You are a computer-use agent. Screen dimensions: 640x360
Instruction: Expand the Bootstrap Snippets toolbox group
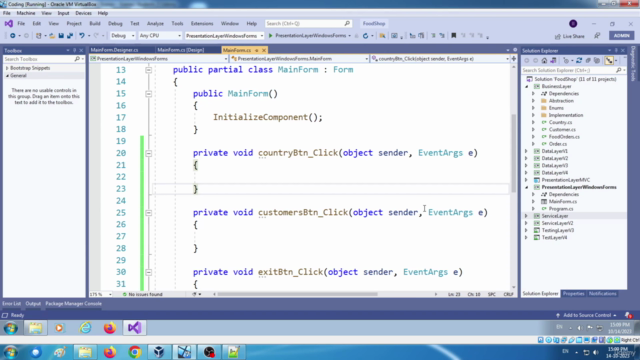click(7, 68)
